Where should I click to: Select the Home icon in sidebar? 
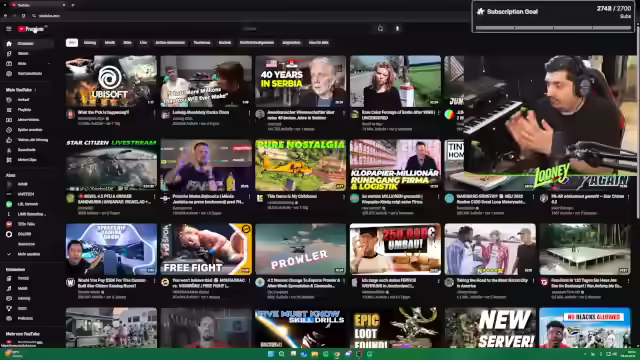pyautogui.click(x=9, y=43)
